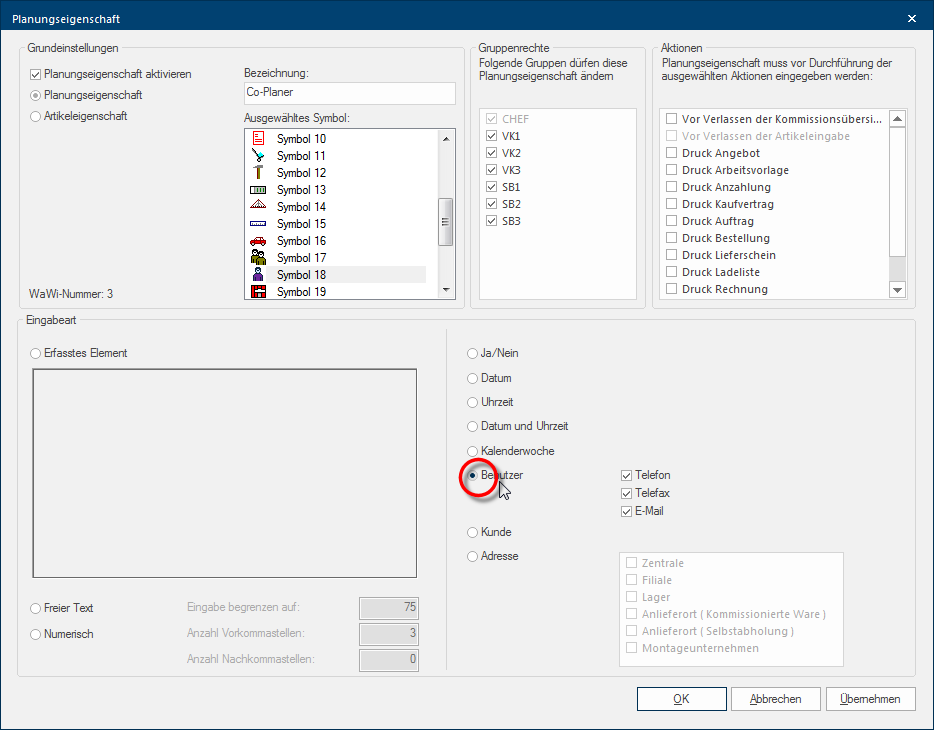Pick the two-people icon, Symbol 17
The width and height of the screenshot is (934, 730).
click(258, 258)
